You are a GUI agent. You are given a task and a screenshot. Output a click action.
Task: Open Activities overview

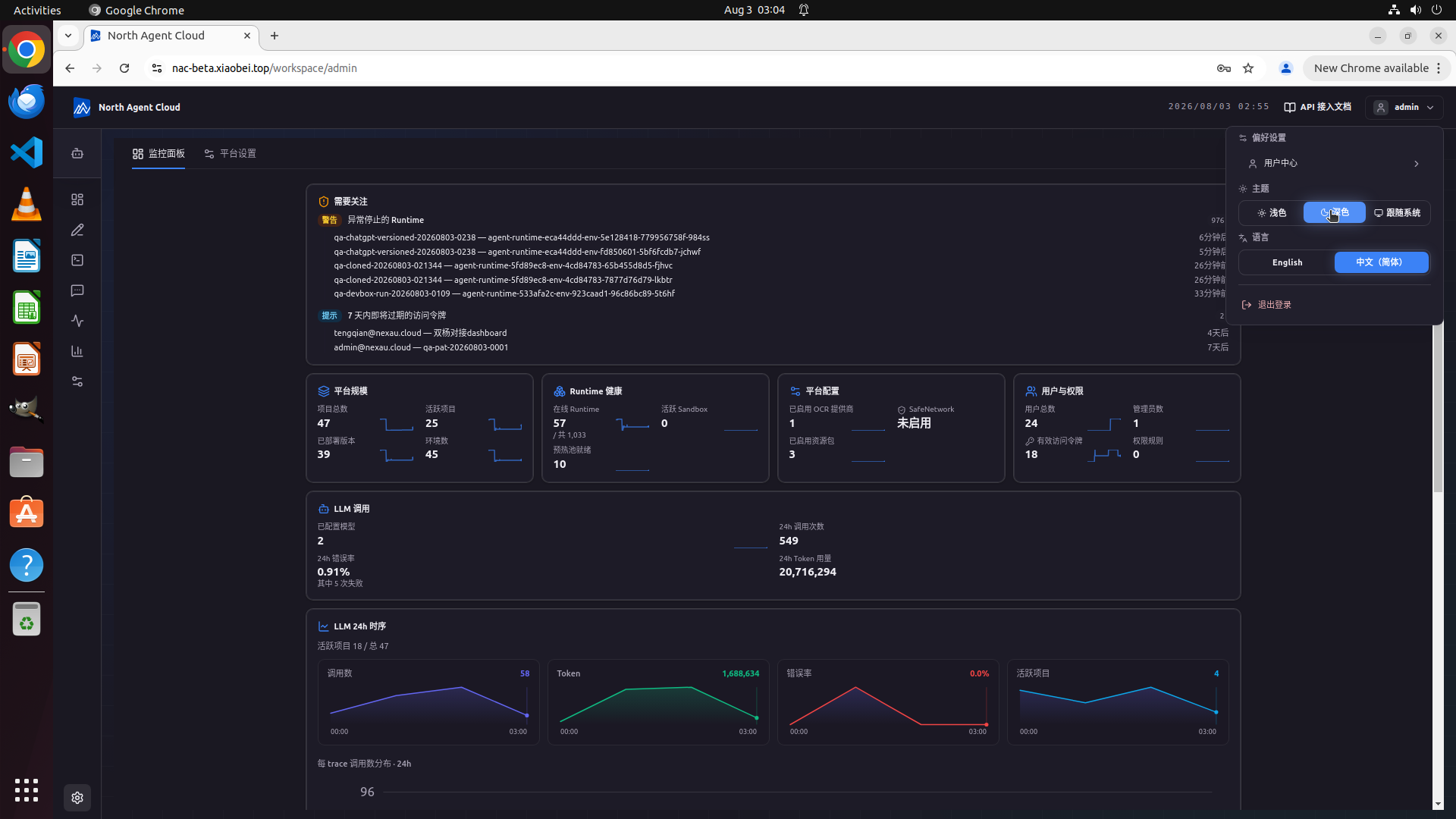37,10
